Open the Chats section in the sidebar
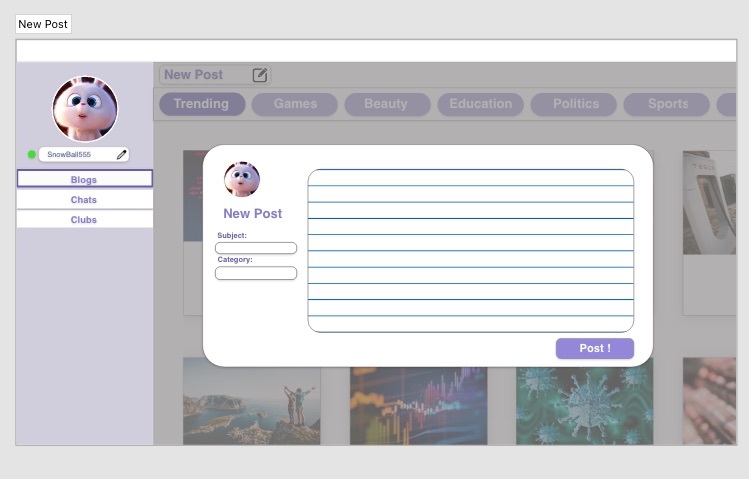 (85, 200)
